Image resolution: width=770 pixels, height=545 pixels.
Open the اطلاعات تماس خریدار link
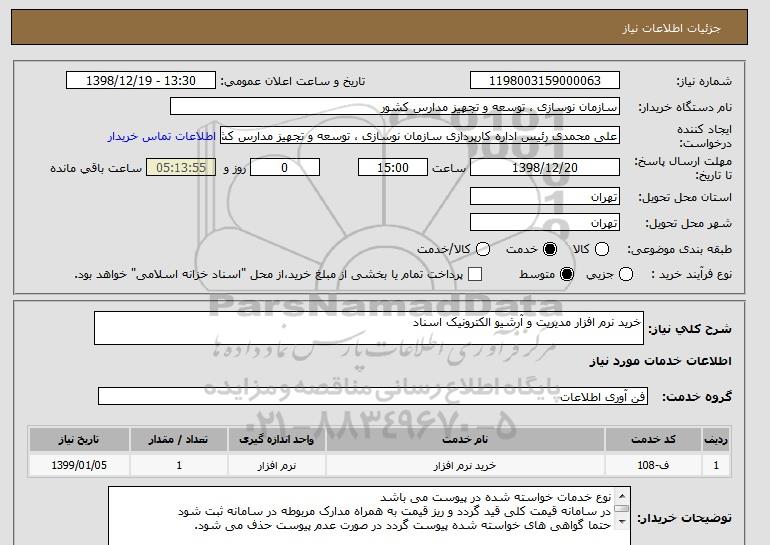coord(162,136)
